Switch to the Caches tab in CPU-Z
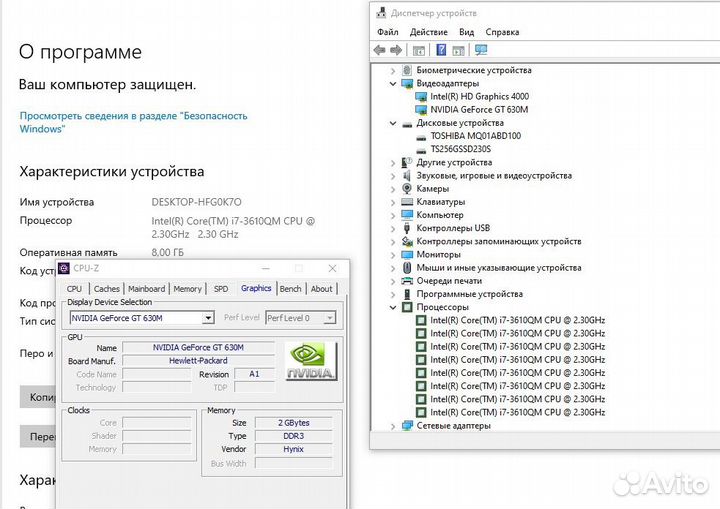The height and width of the screenshot is (509, 720). (x=107, y=289)
